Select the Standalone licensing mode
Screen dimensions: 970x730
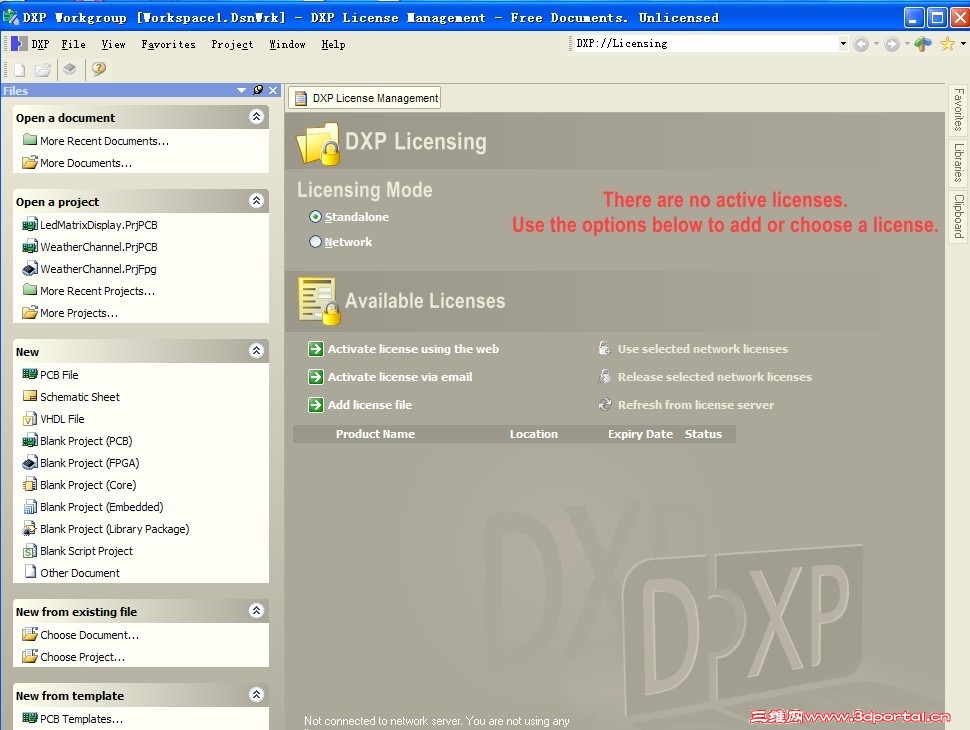[315, 217]
